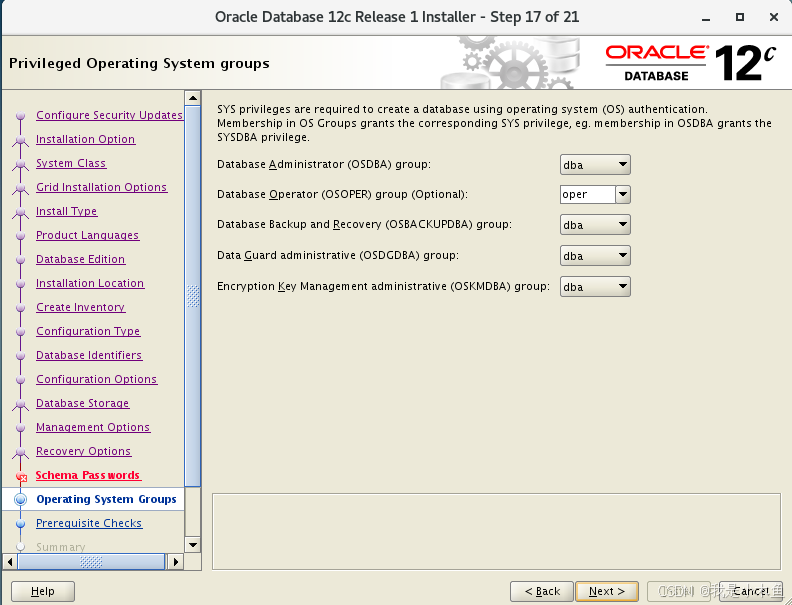792x605 pixels.
Task: Open the Product Languages step
Action: pyautogui.click(x=87, y=235)
